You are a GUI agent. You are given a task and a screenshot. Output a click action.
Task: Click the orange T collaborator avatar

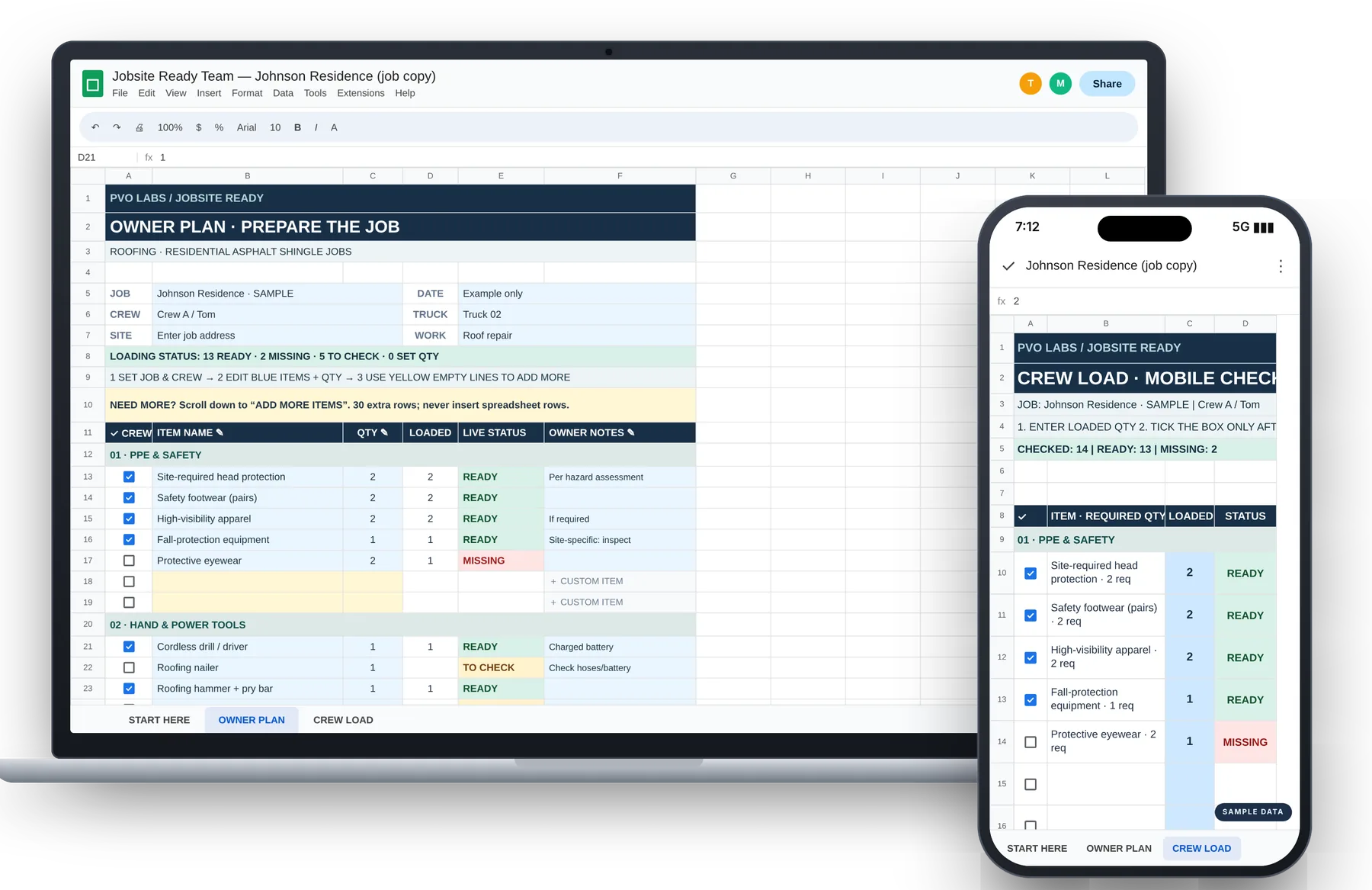coord(1031,84)
